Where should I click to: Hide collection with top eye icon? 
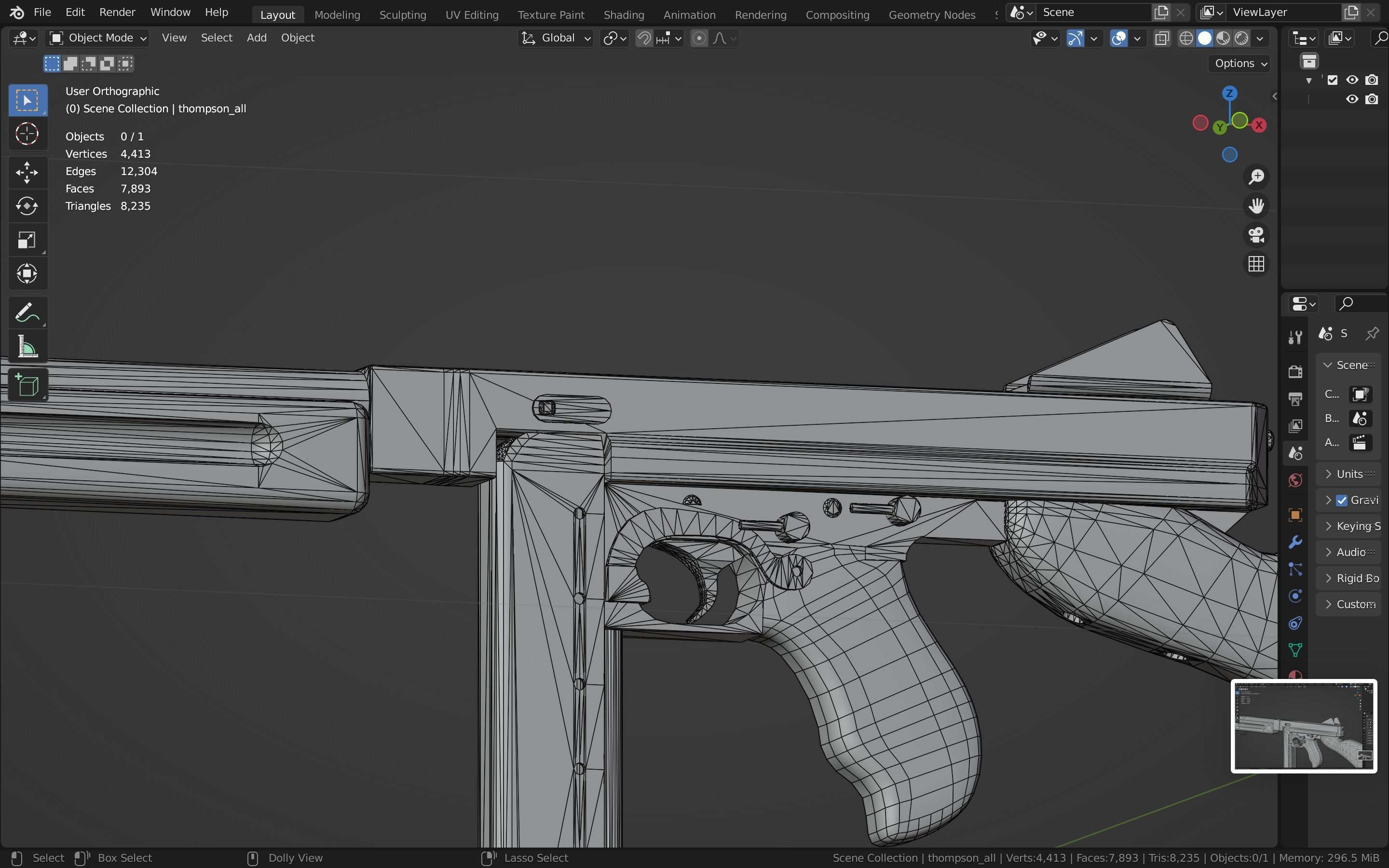click(x=1352, y=80)
